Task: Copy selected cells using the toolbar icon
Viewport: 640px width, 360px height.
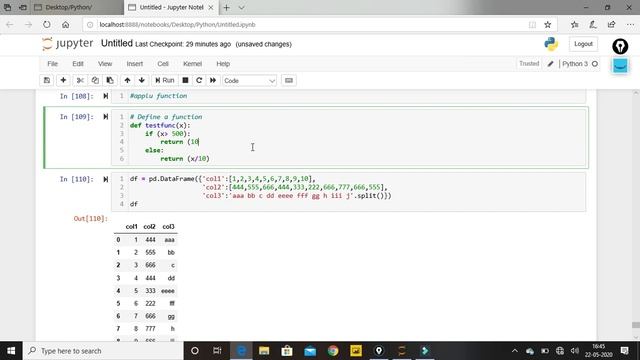Action: pyautogui.click(x=95, y=80)
